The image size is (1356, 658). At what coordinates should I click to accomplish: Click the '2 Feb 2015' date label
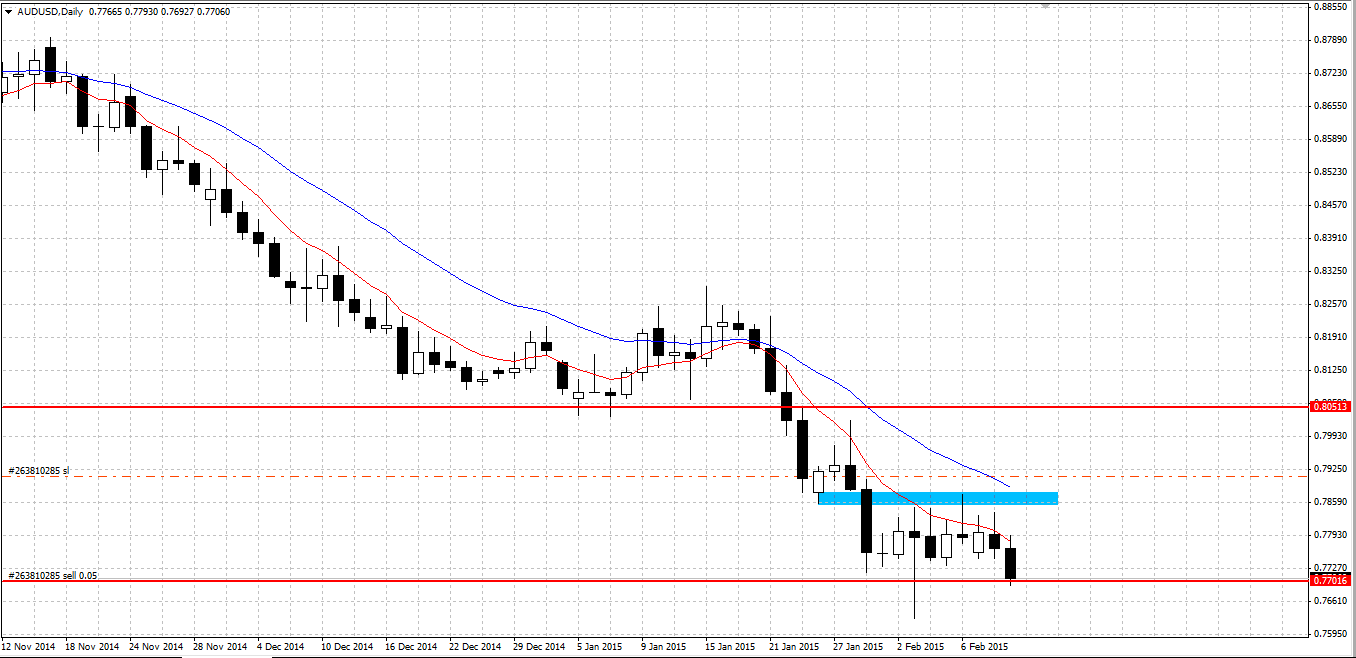[x=920, y=647]
